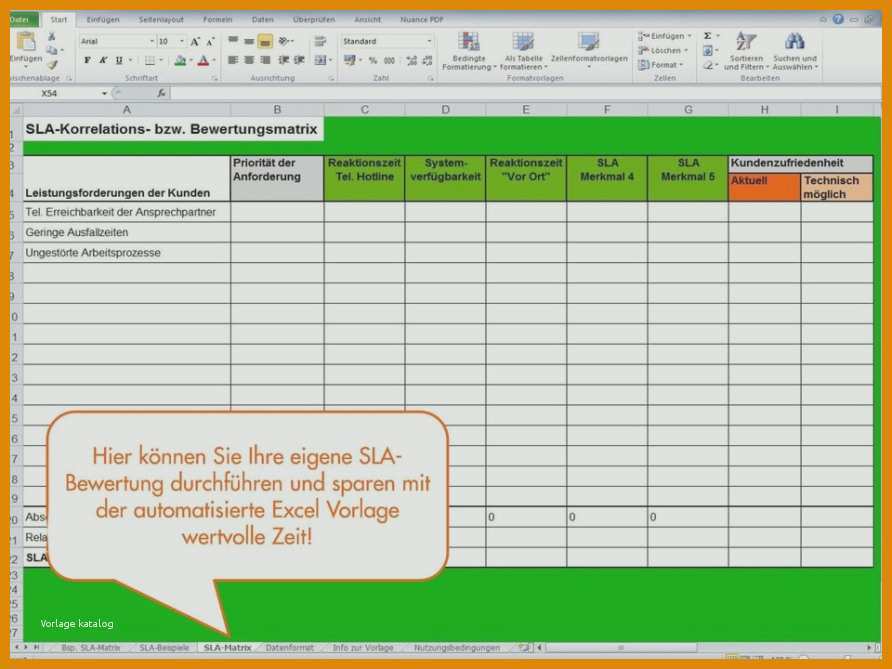Open the Datei tab
The image size is (892, 669).
click(22, 19)
